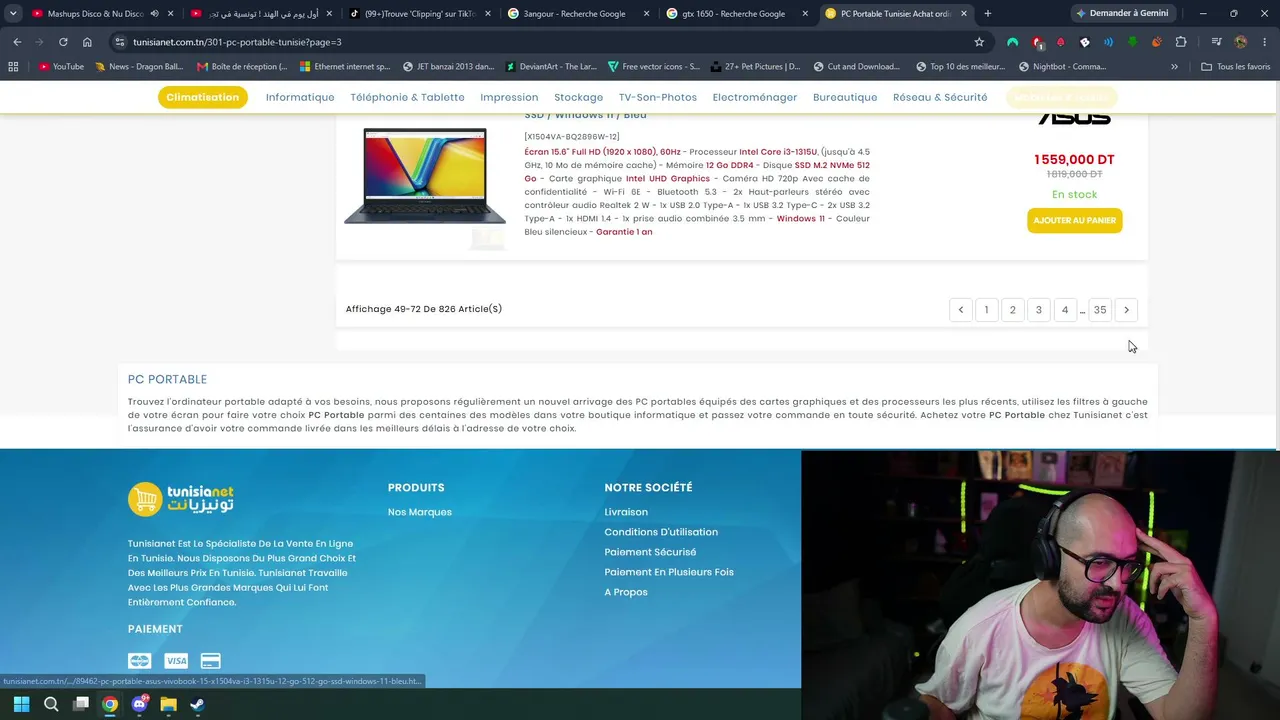Viewport: 1280px width, 720px height.
Task: Open the Nos Marques footer link
Action: pyautogui.click(x=420, y=512)
